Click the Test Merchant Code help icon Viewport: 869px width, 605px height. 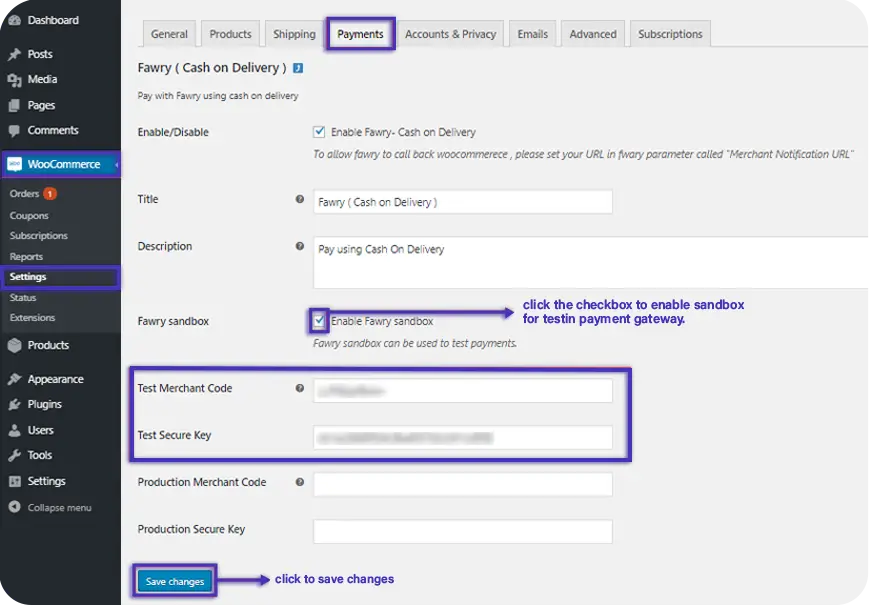tap(300, 388)
